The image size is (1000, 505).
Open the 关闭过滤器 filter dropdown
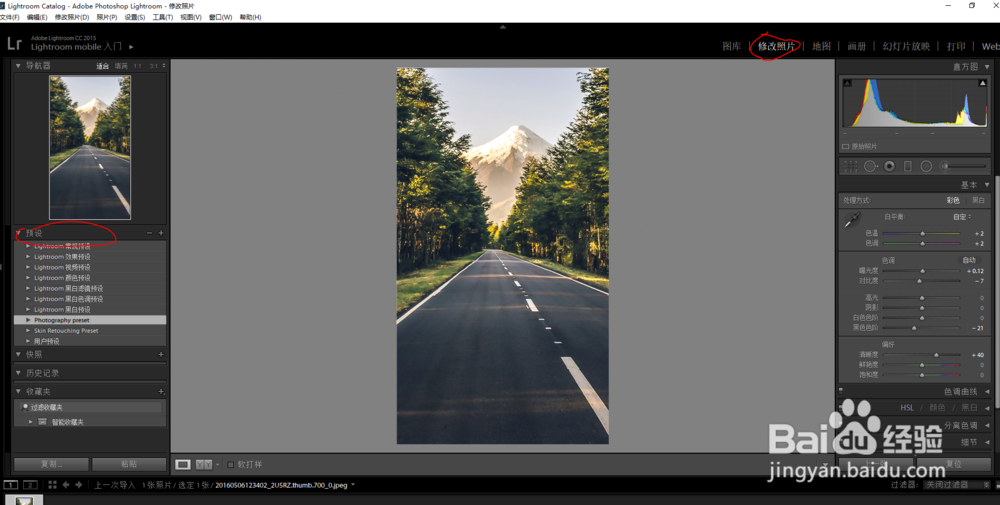pos(957,485)
